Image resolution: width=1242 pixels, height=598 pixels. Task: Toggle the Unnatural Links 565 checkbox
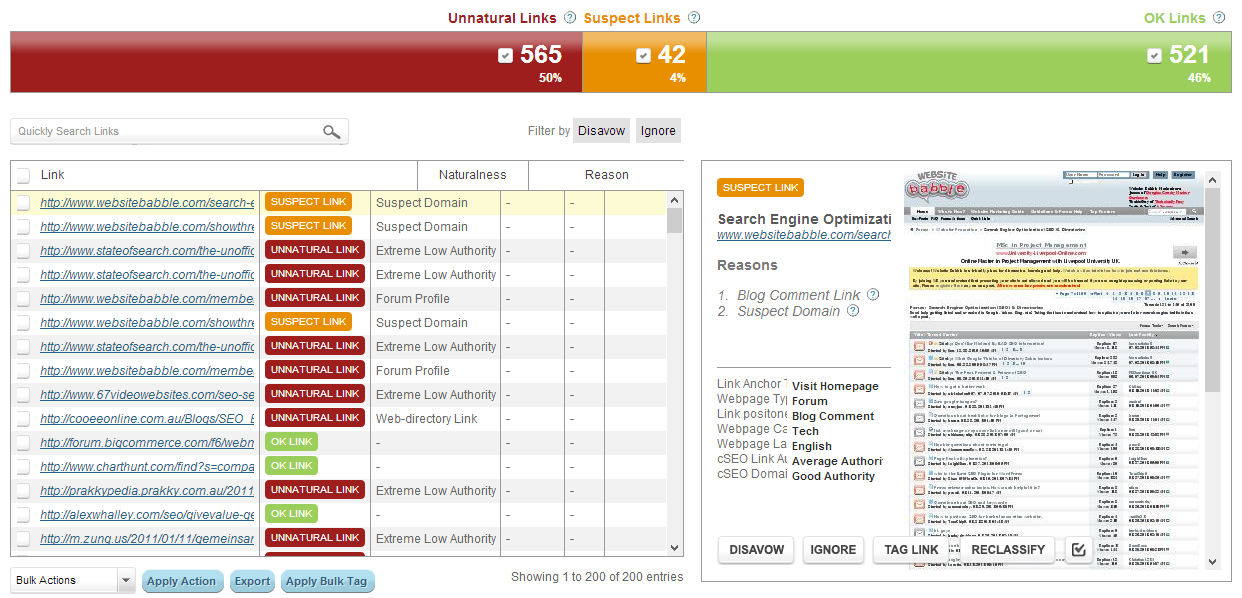505,56
